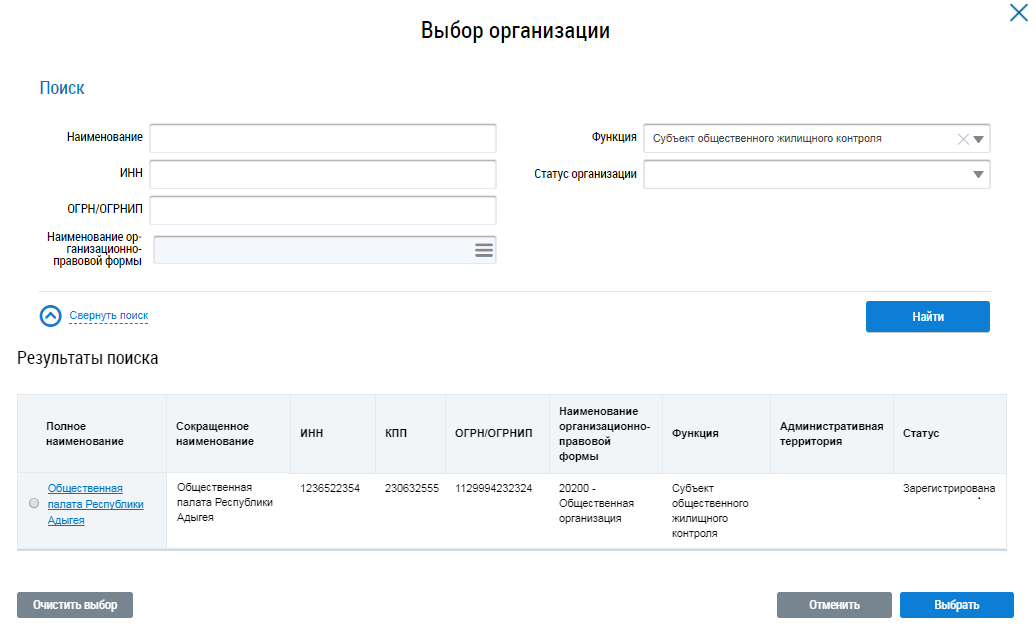
Task: Click the ИНН column header in results
Action: click(311, 434)
